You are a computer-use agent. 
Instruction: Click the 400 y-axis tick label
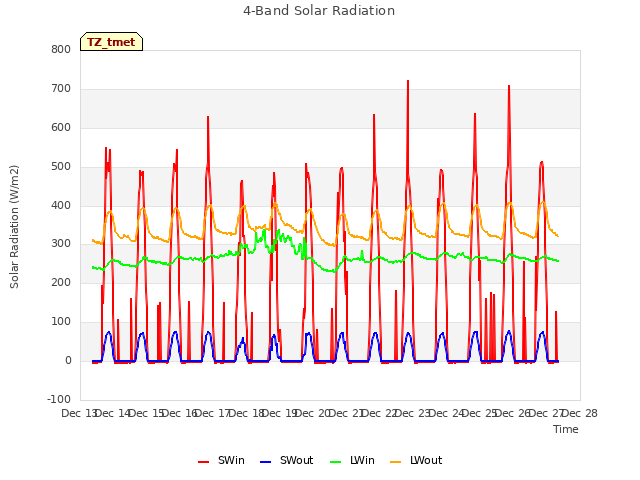click(61, 205)
